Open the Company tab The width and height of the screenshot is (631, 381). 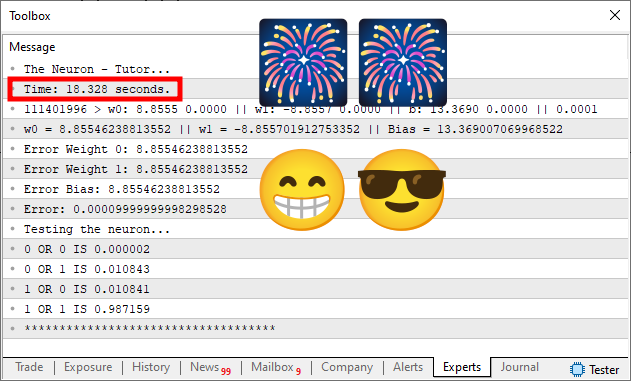(x=347, y=367)
